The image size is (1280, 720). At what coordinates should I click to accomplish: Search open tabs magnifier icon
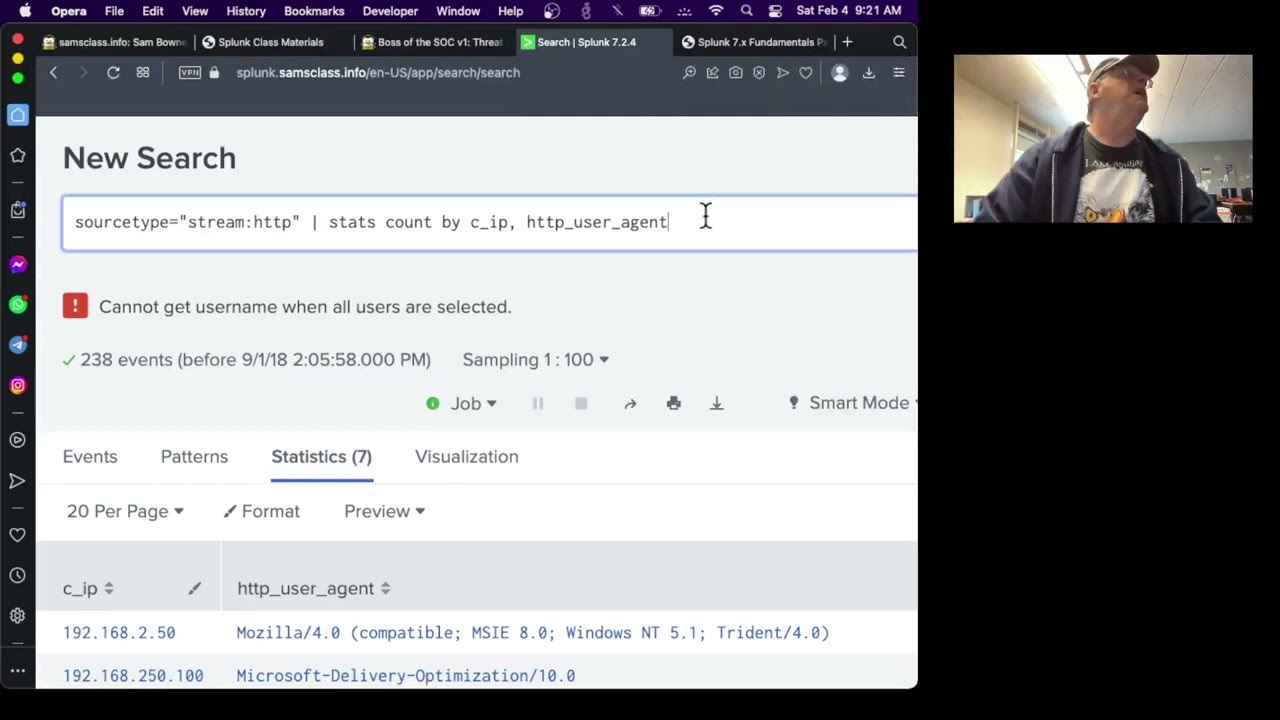[899, 42]
